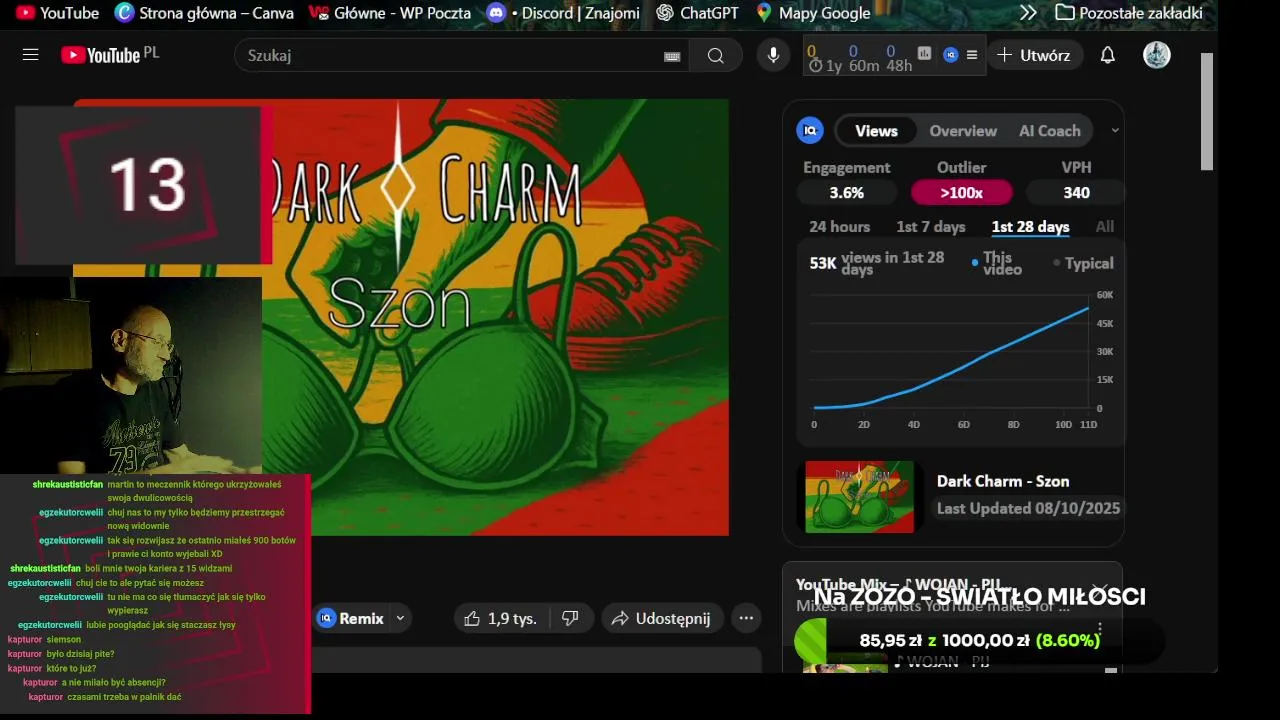
Task: Click the page vertical scrollbar
Action: (1207, 112)
